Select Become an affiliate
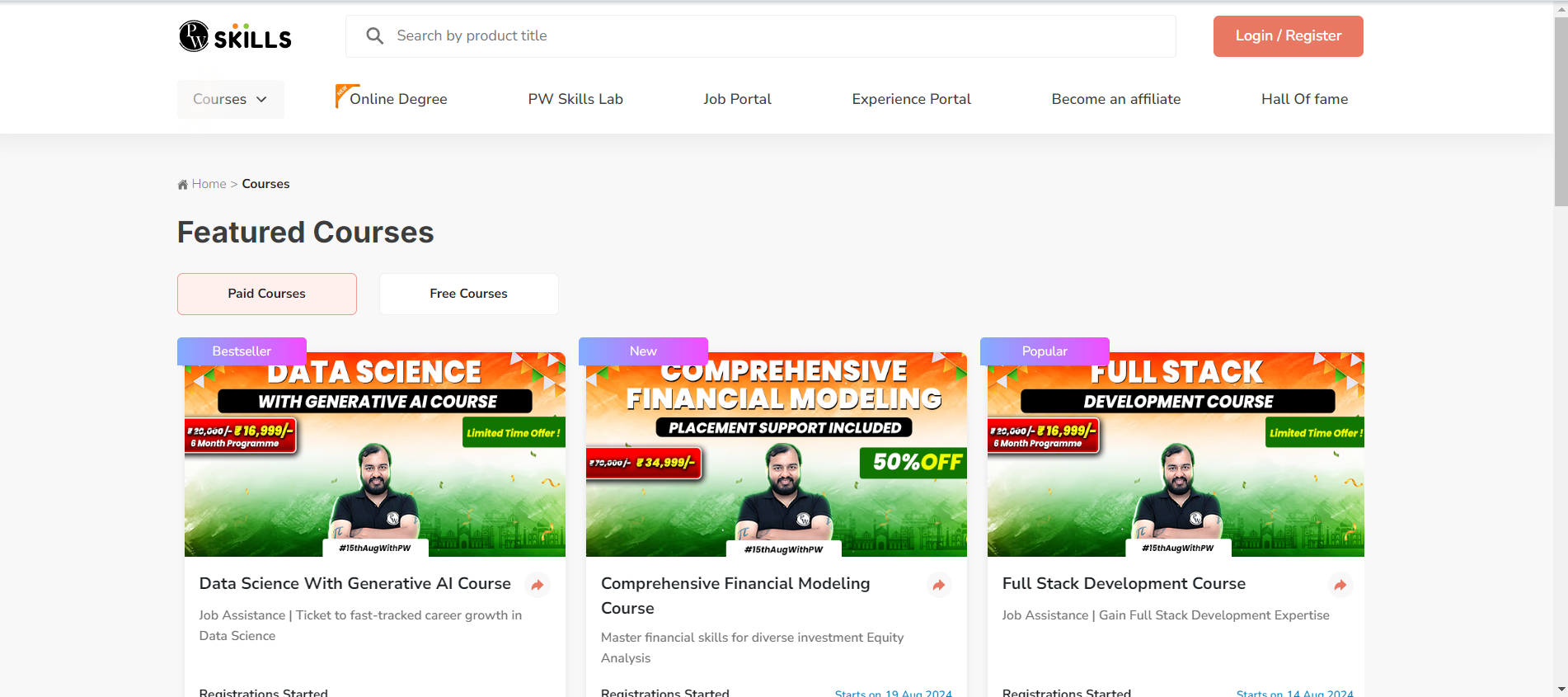1568x697 pixels. (1116, 99)
